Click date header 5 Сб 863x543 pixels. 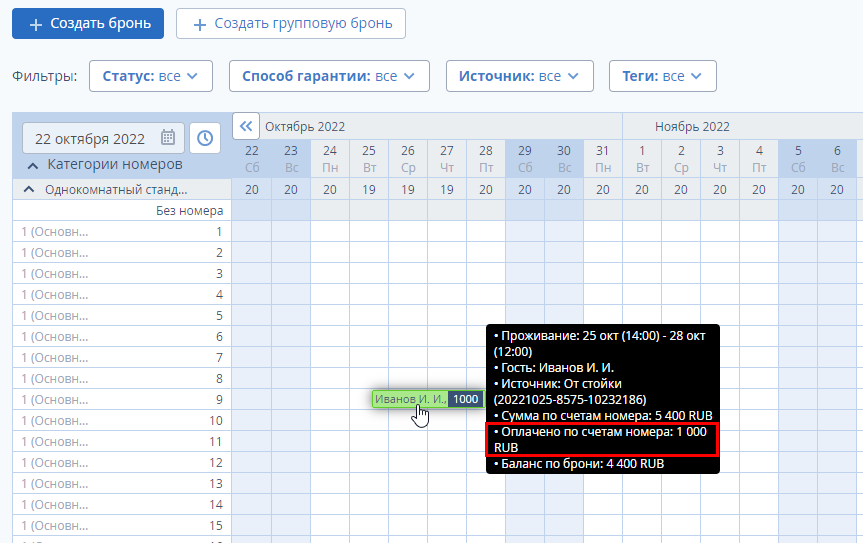click(x=798, y=158)
